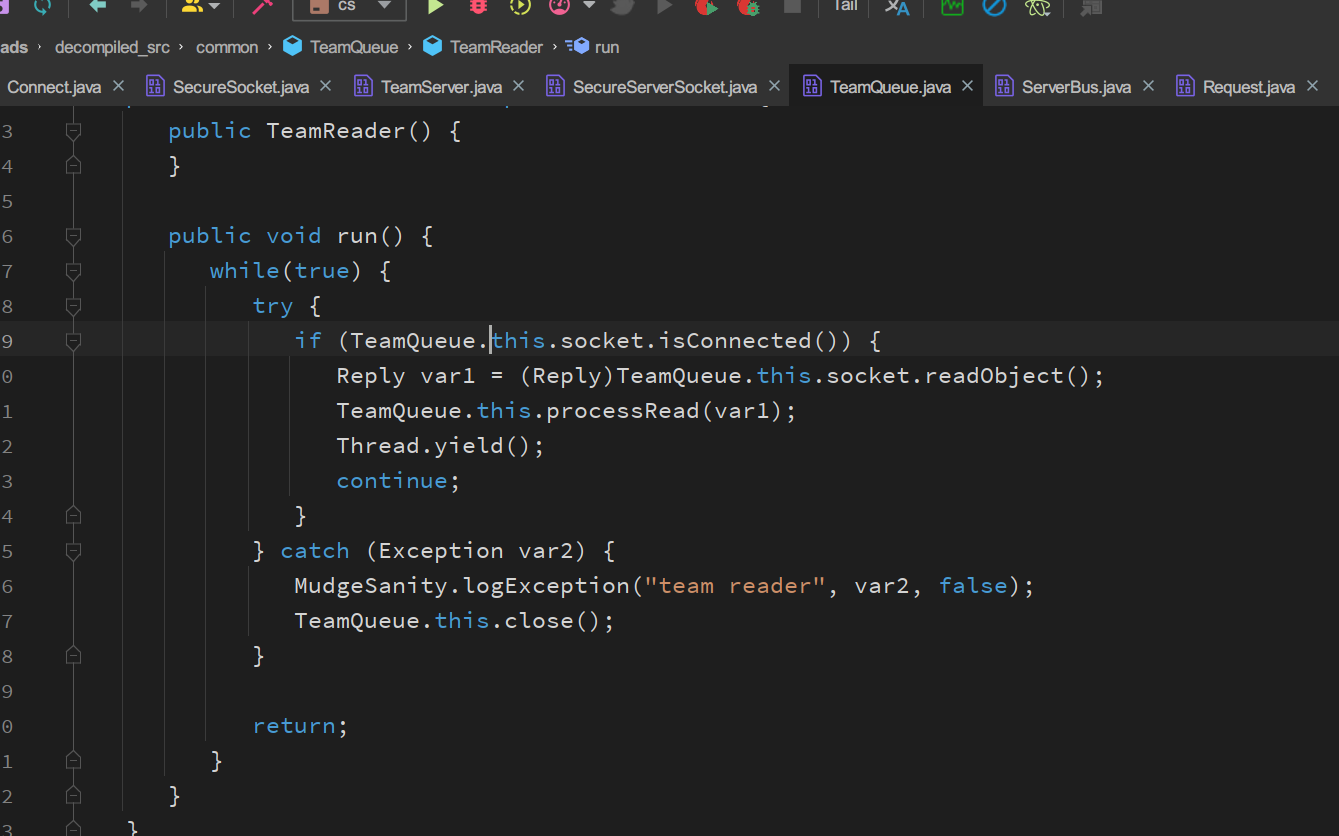Click the 'return' keyword
This screenshot has width=1339, height=836.
[x=294, y=726]
